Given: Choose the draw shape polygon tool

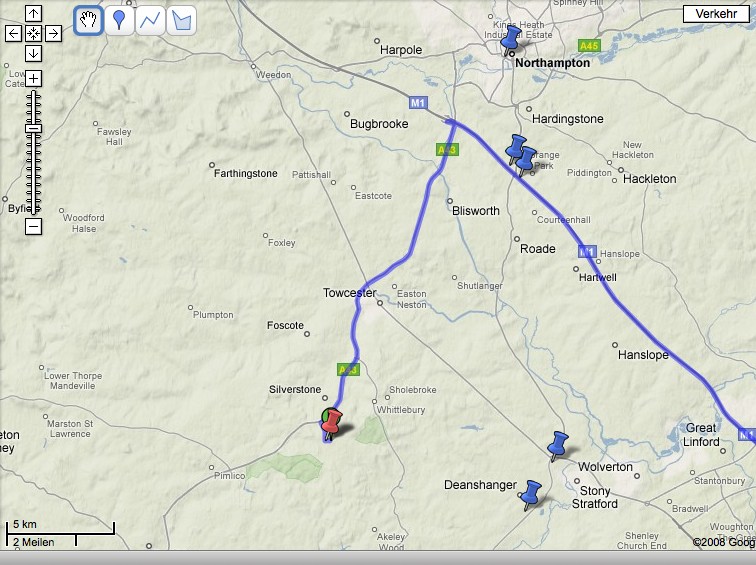Looking at the screenshot, I should pyautogui.click(x=181, y=20).
